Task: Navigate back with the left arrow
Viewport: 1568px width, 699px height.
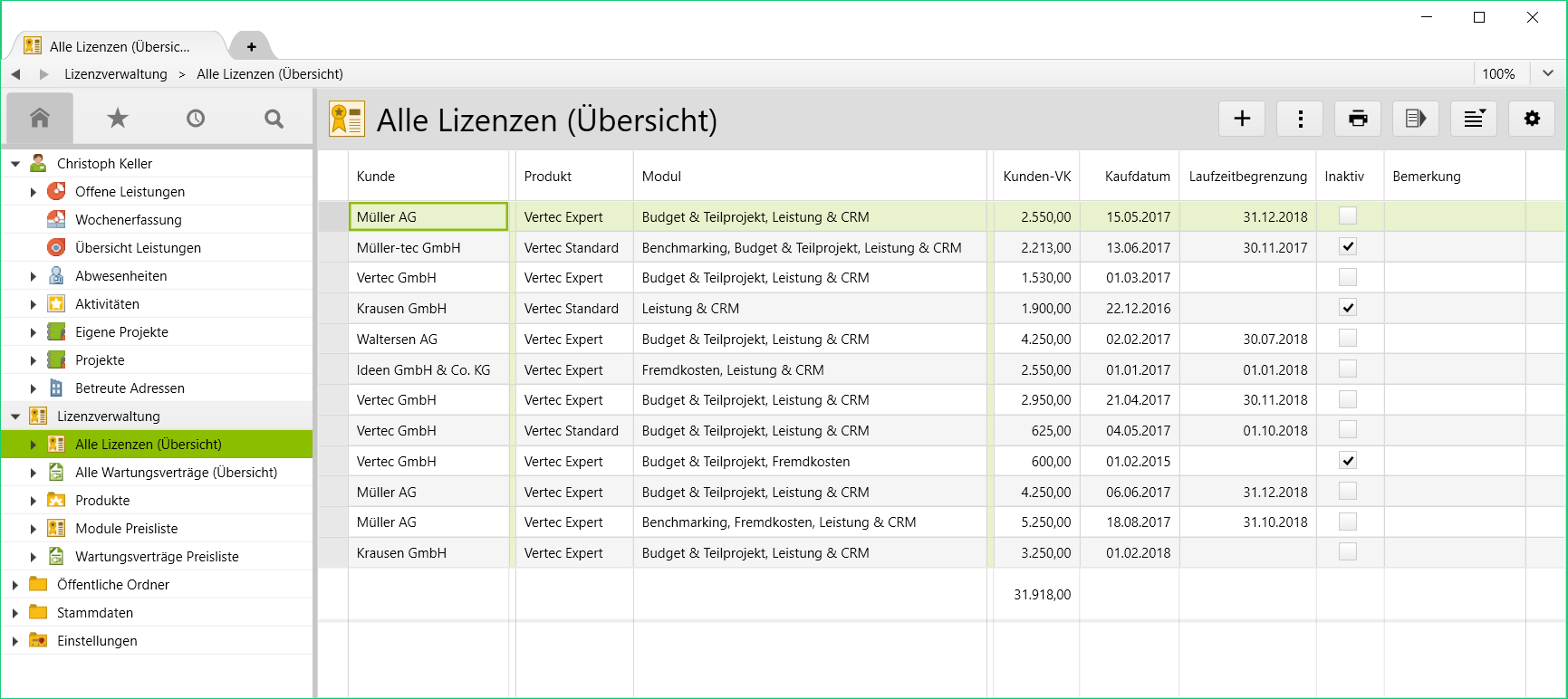Action: (15, 74)
